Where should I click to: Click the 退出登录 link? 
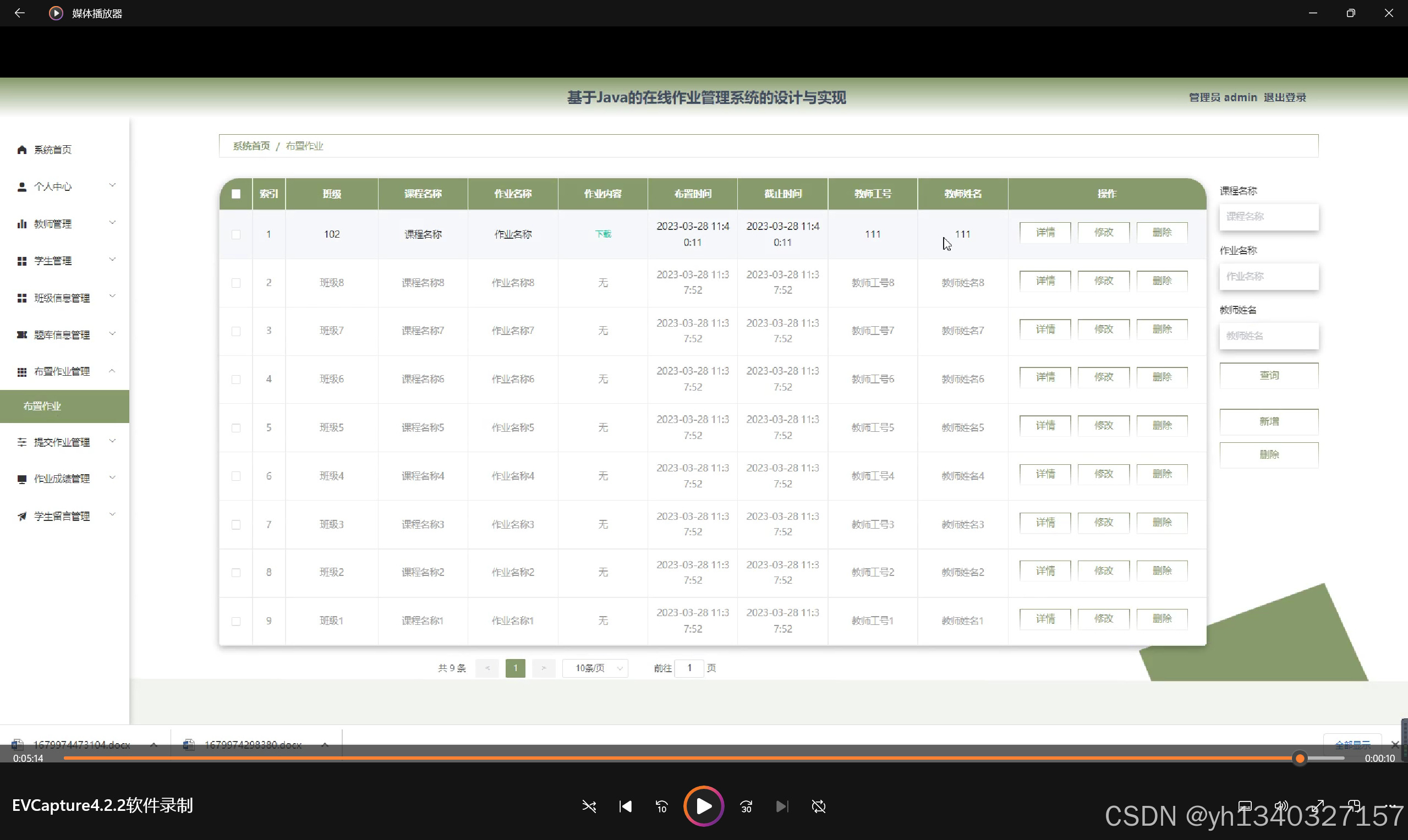point(1284,97)
